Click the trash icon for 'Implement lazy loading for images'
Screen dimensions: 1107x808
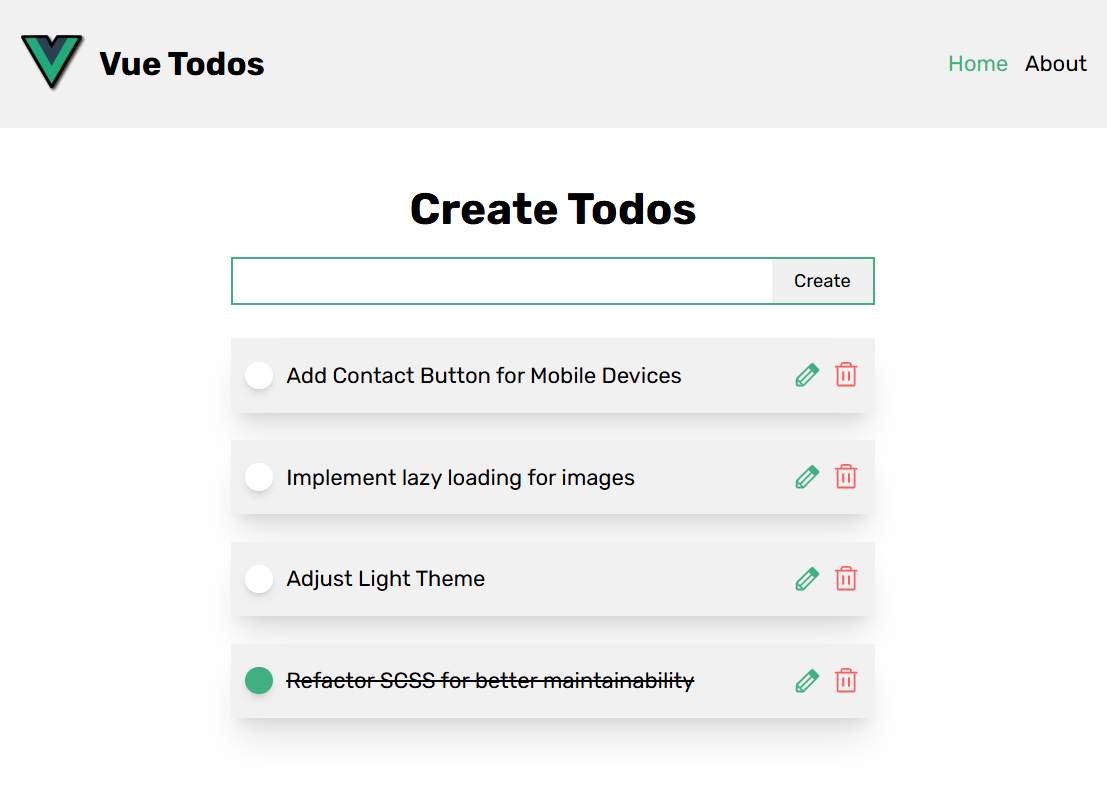846,477
